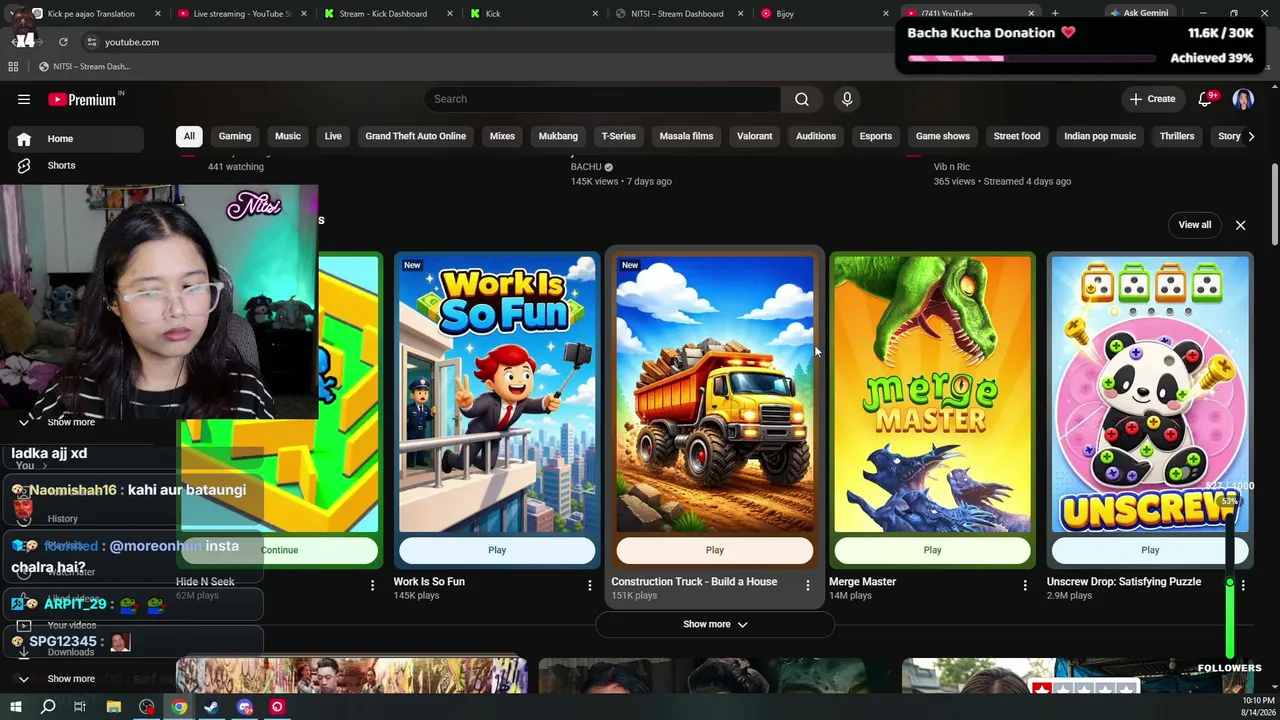Screen dimensions: 1280x720
Task: Filter the feed by Gaming
Action: [x=235, y=136]
